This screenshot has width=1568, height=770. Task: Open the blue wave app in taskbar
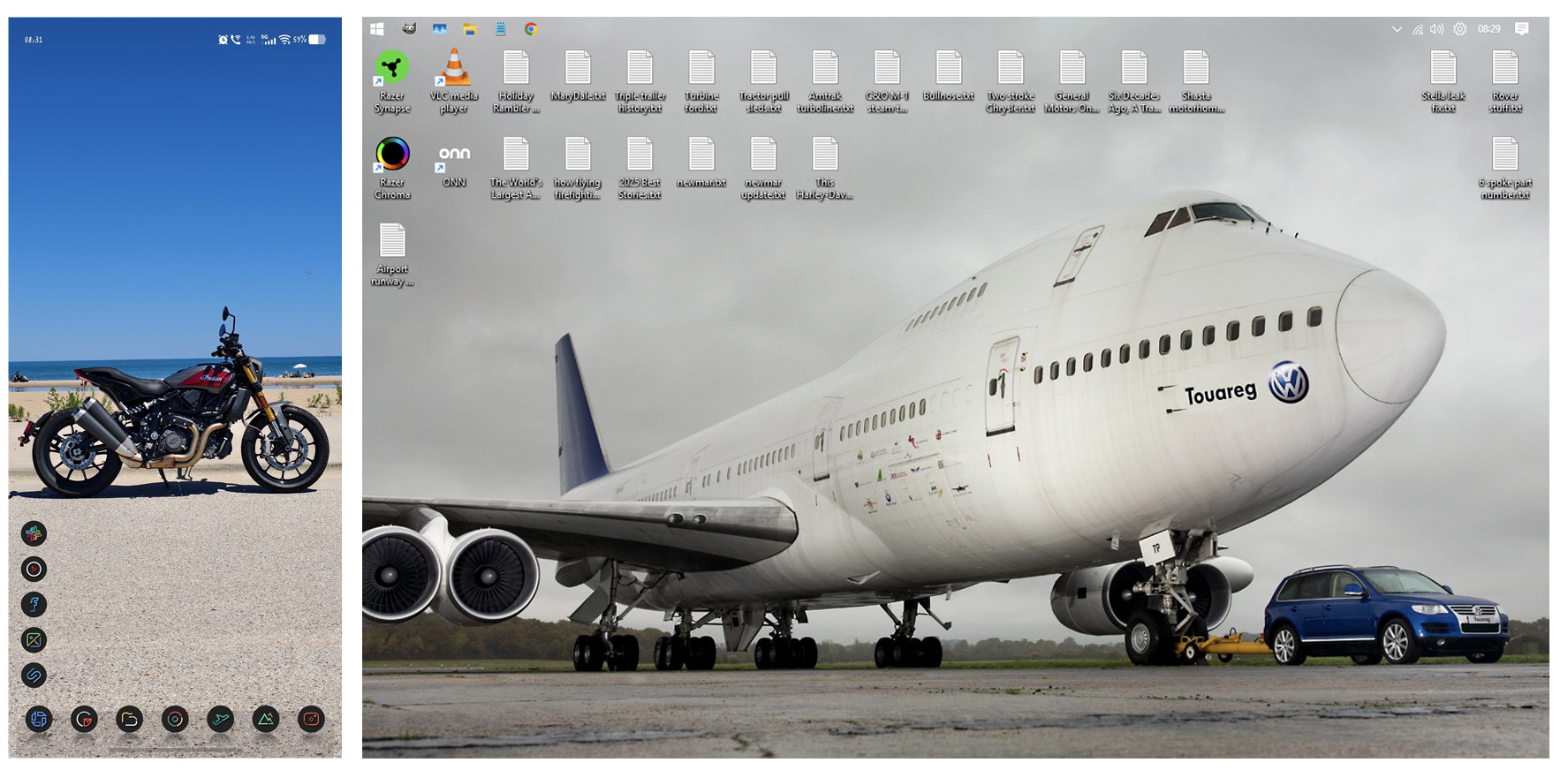coord(439,29)
